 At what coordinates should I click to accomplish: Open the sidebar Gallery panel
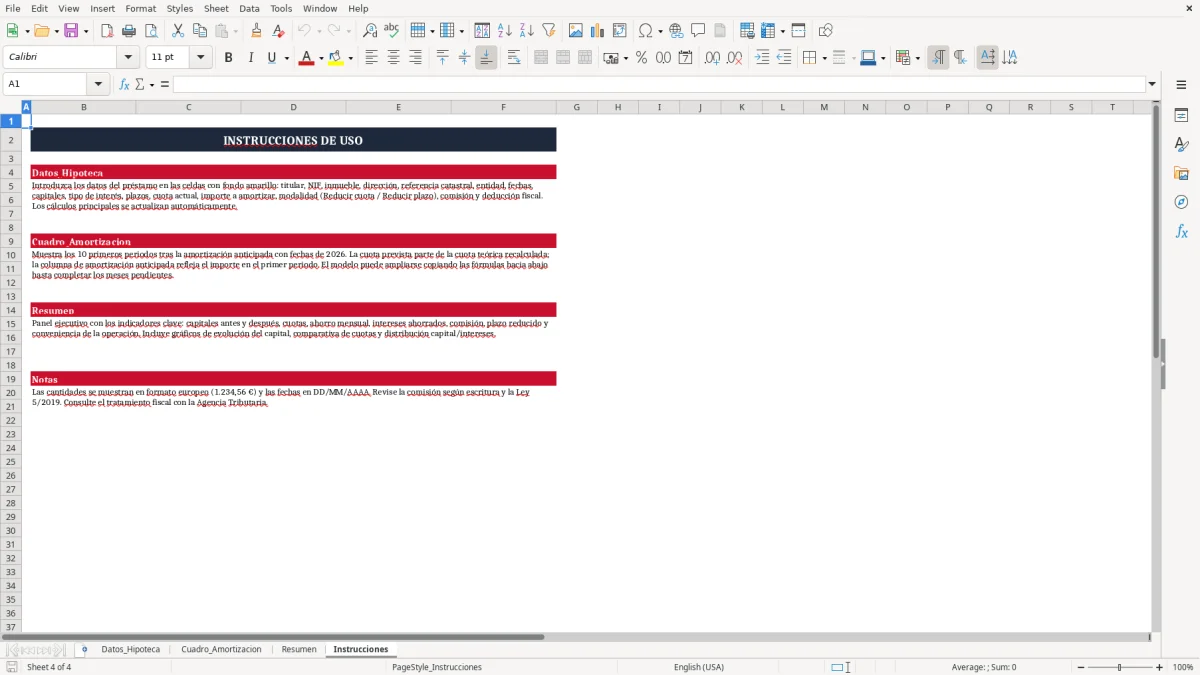(1181, 173)
